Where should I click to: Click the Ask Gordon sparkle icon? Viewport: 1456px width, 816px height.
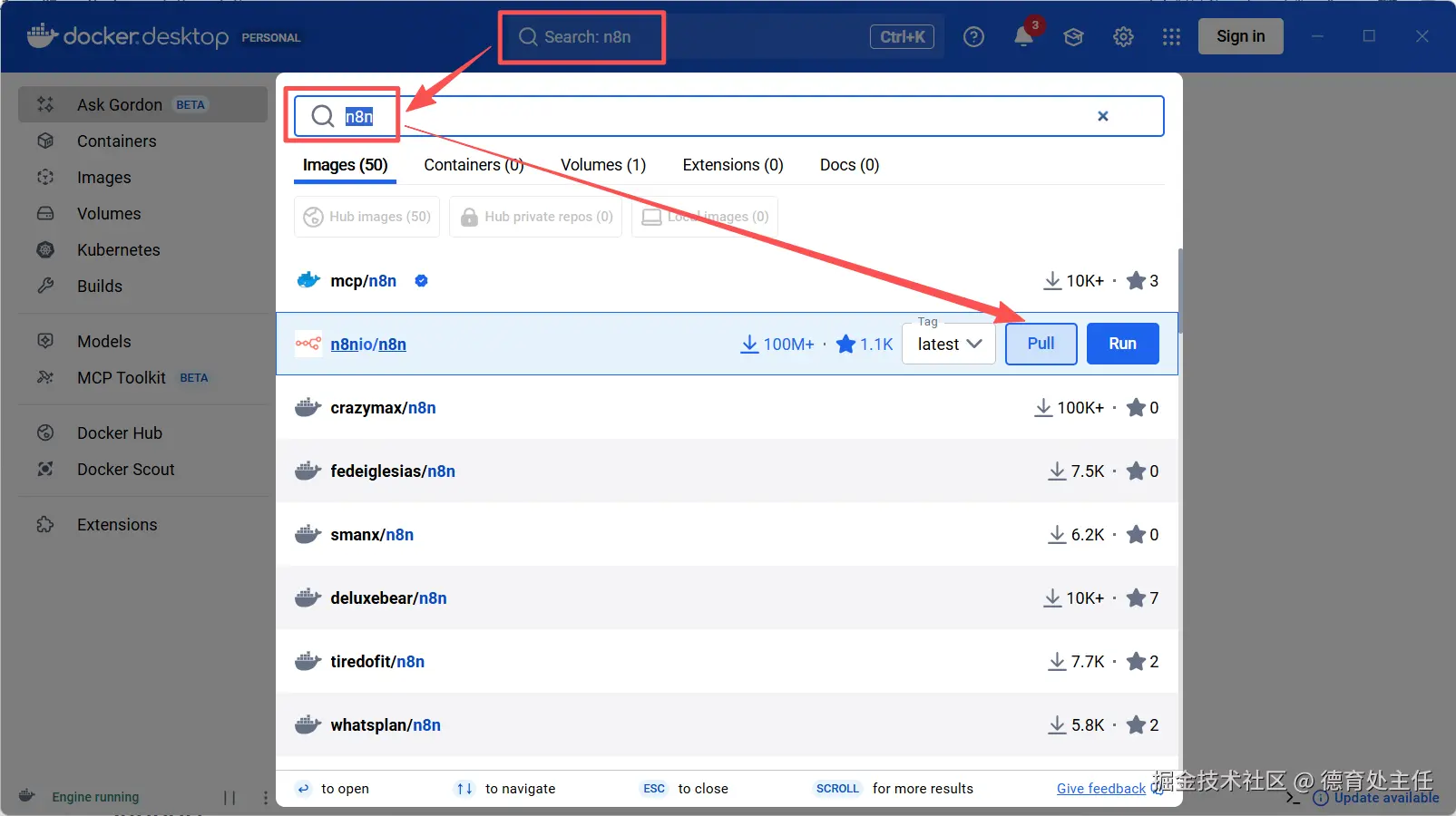coord(45,105)
